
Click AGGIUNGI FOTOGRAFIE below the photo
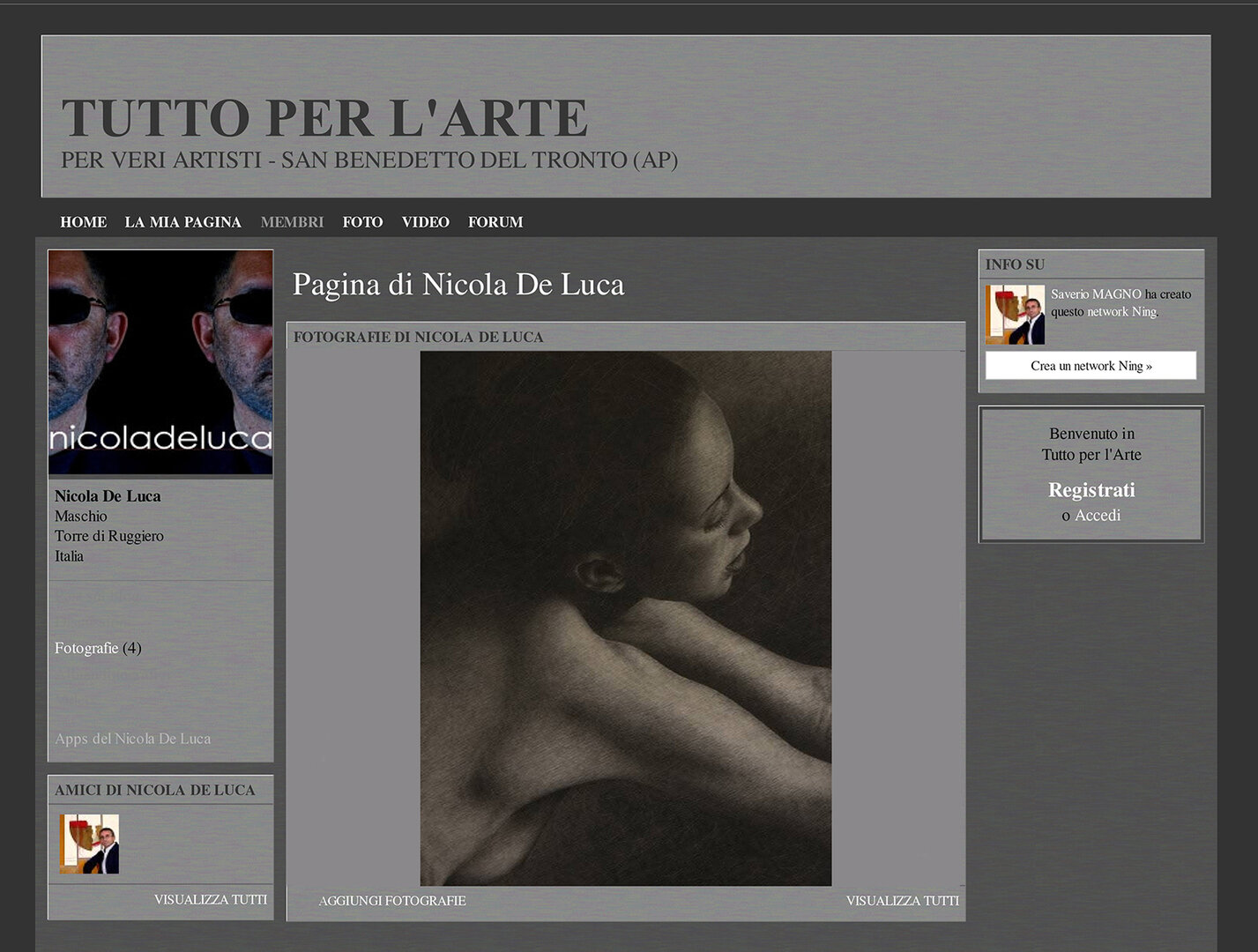(x=391, y=901)
